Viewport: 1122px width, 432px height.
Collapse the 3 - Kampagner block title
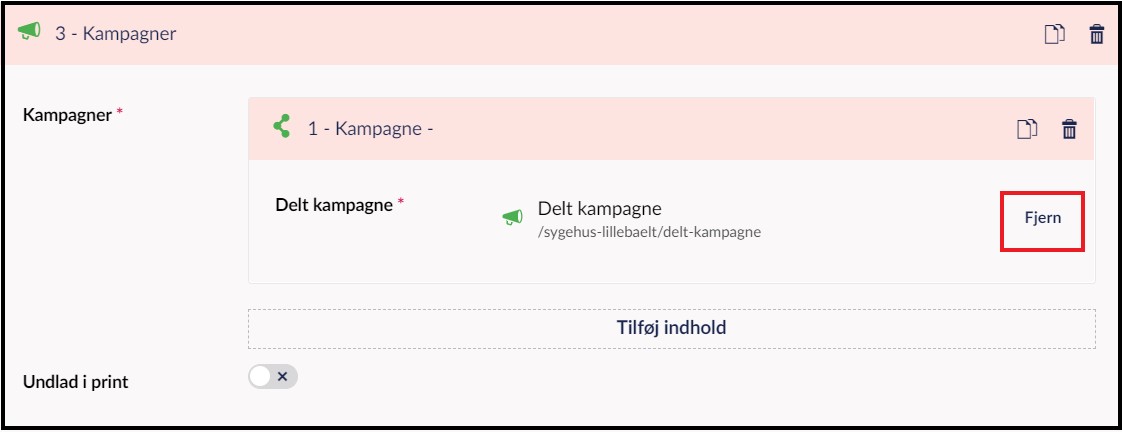click(x=115, y=34)
